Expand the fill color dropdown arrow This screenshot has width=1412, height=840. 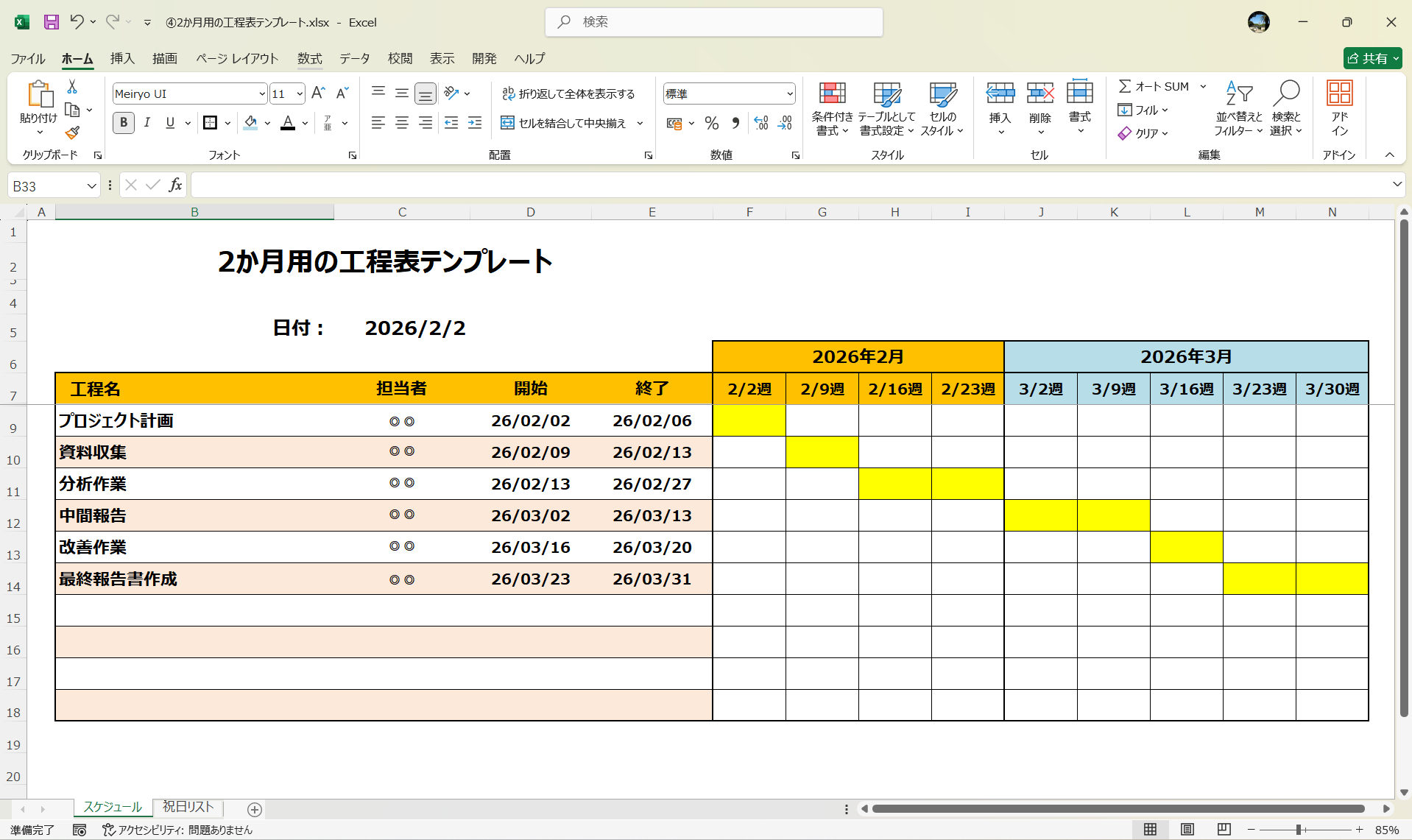tap(266, 123)
